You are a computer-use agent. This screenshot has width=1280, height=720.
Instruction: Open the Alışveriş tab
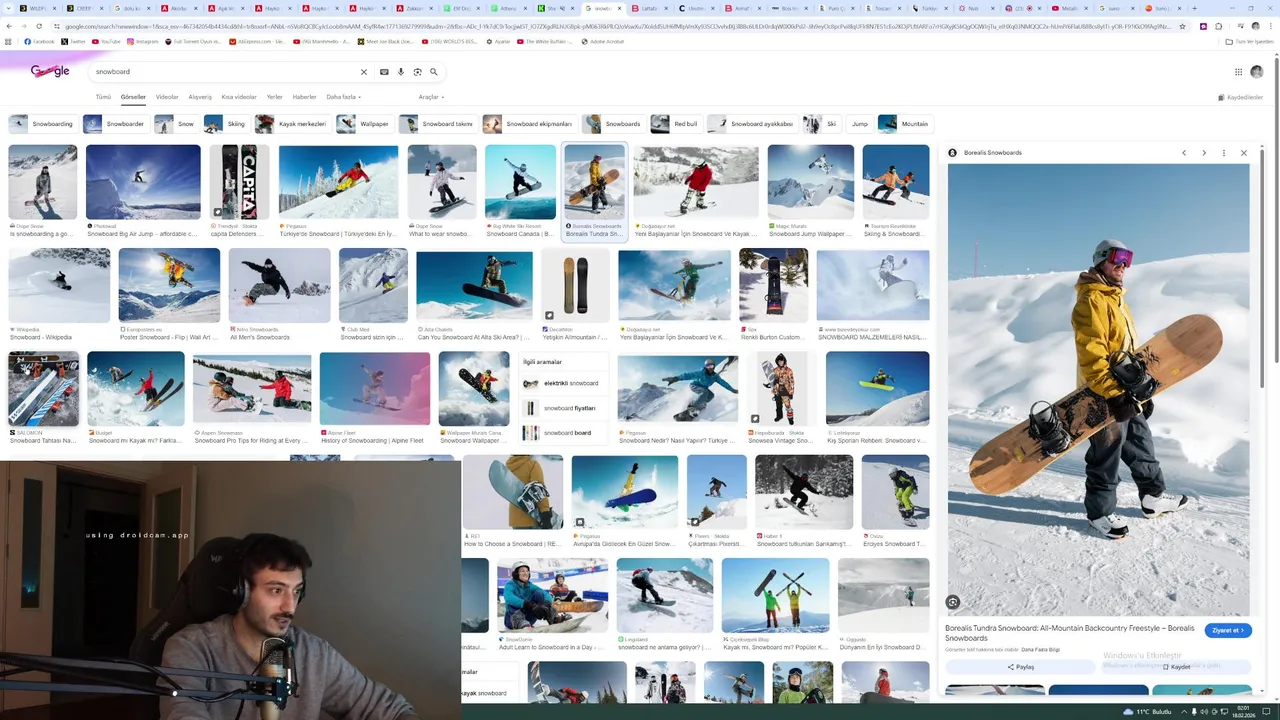(x=200, y=97)
